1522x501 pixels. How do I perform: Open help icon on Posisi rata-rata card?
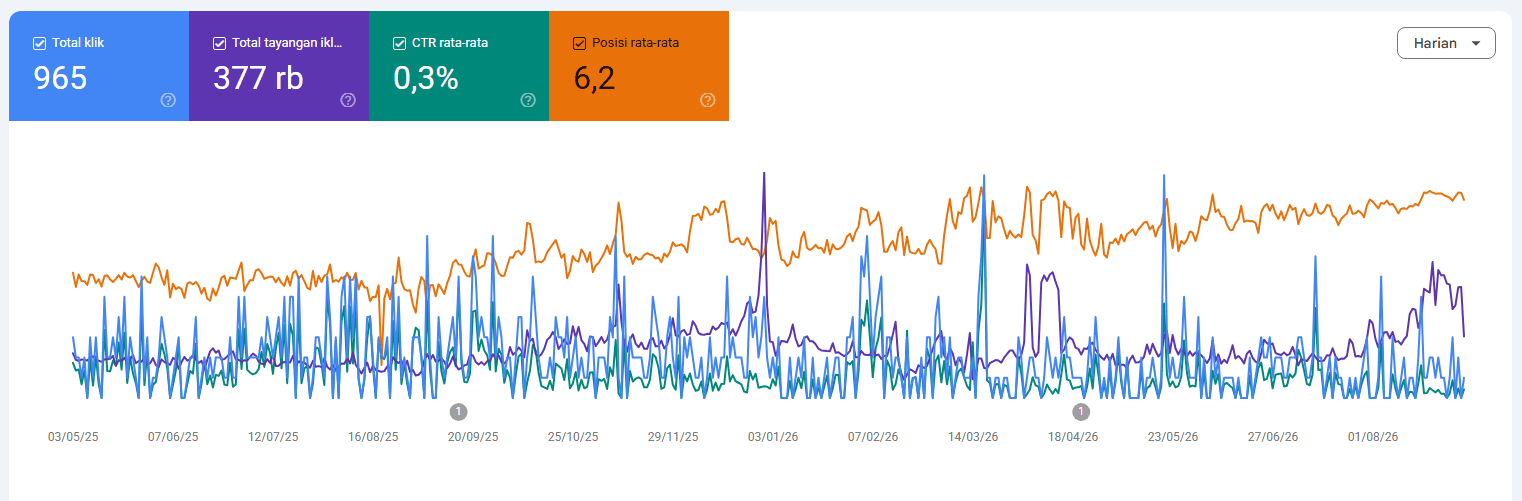[x=708, y=100]
